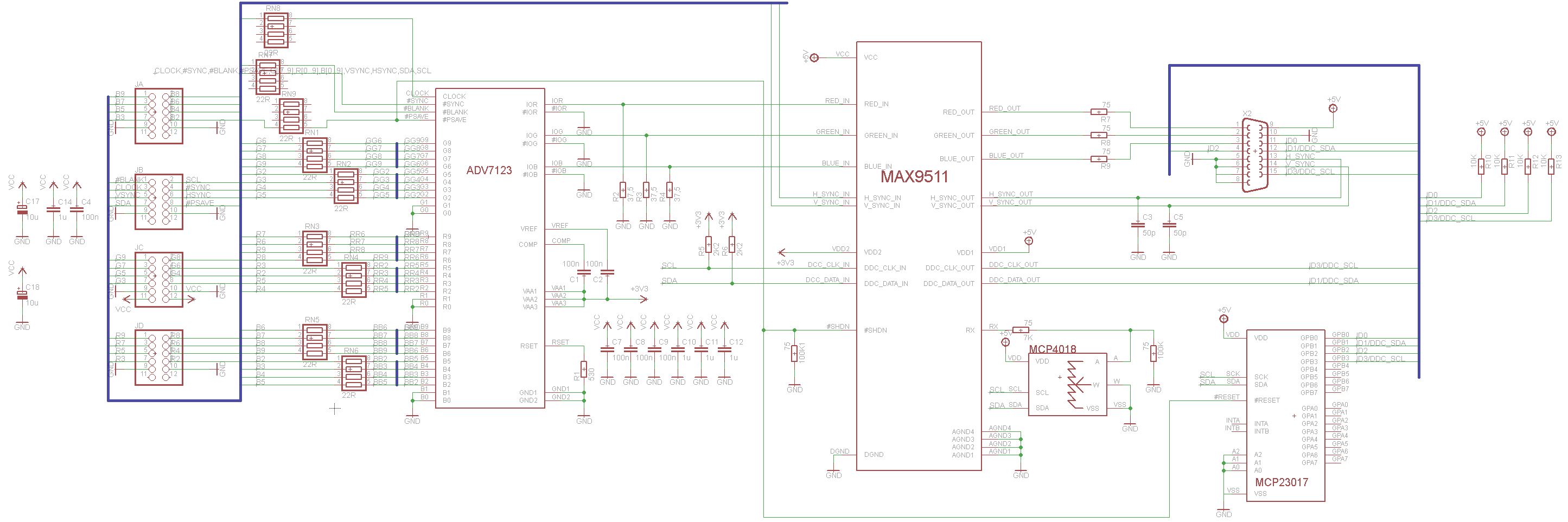Select the JB pin header connector
Image resolution: width=1568 pixels, height=522 pixels.
click(159, 202)
